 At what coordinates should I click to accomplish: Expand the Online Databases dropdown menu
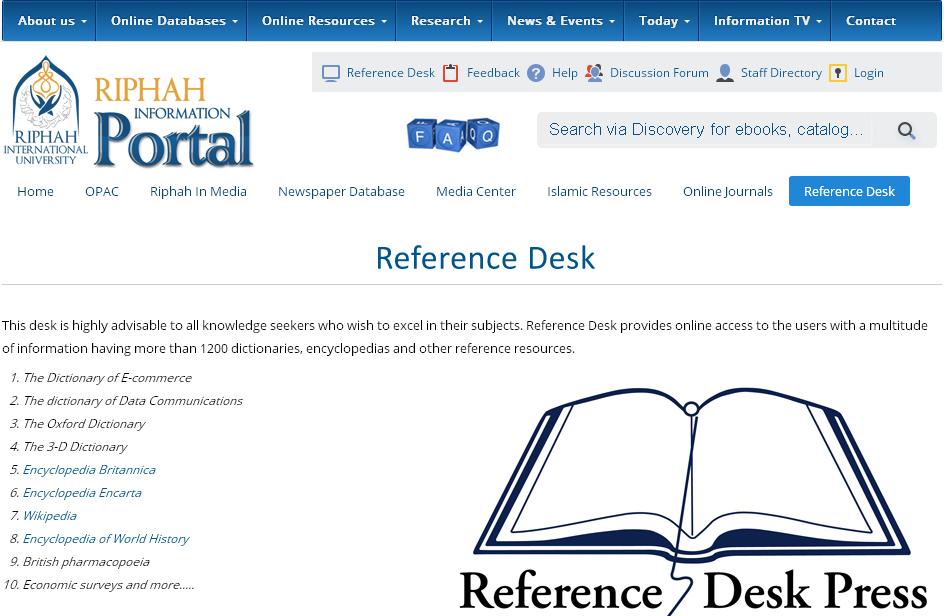point(174,20)
